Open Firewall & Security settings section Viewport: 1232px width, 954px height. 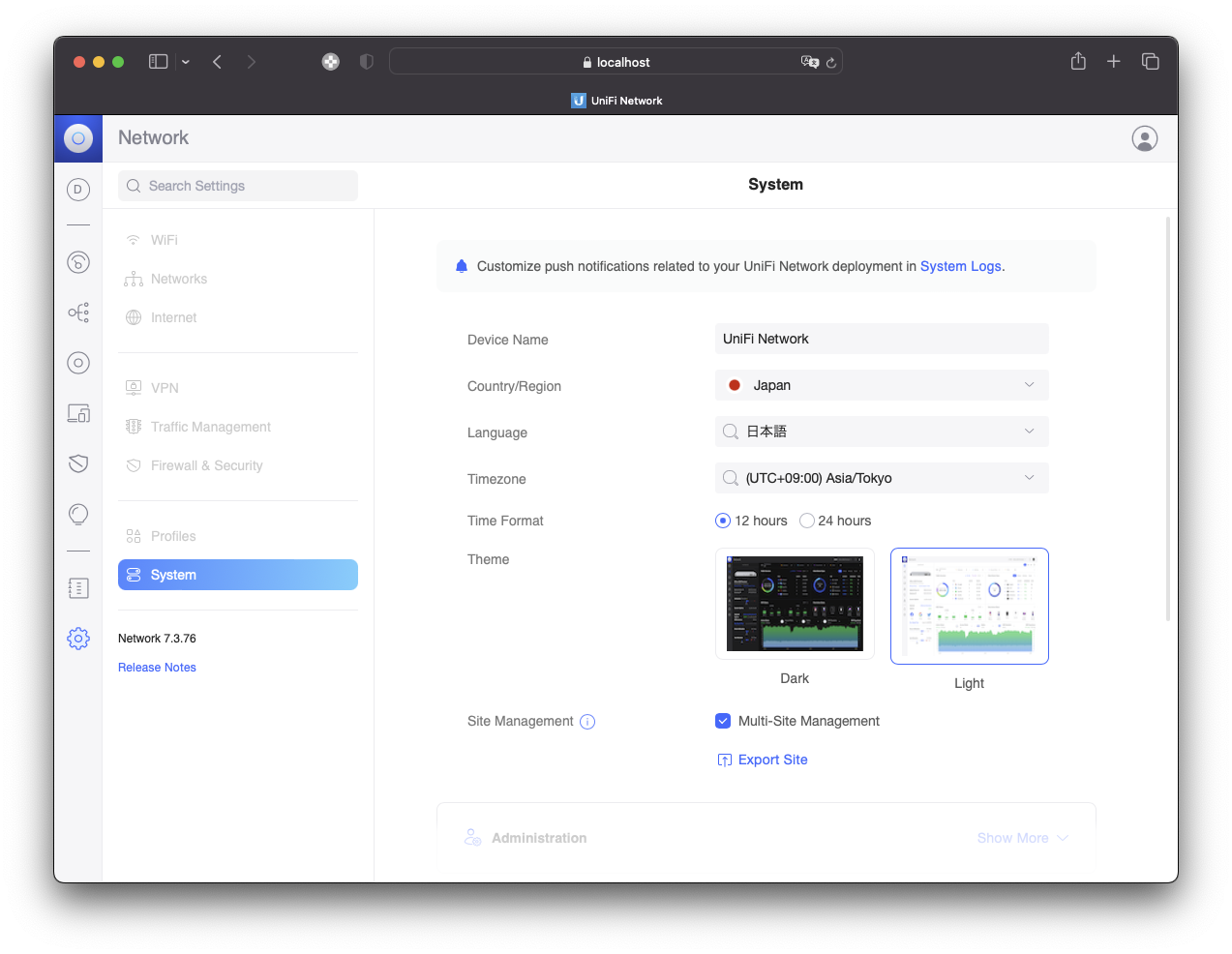pos(238,465)
